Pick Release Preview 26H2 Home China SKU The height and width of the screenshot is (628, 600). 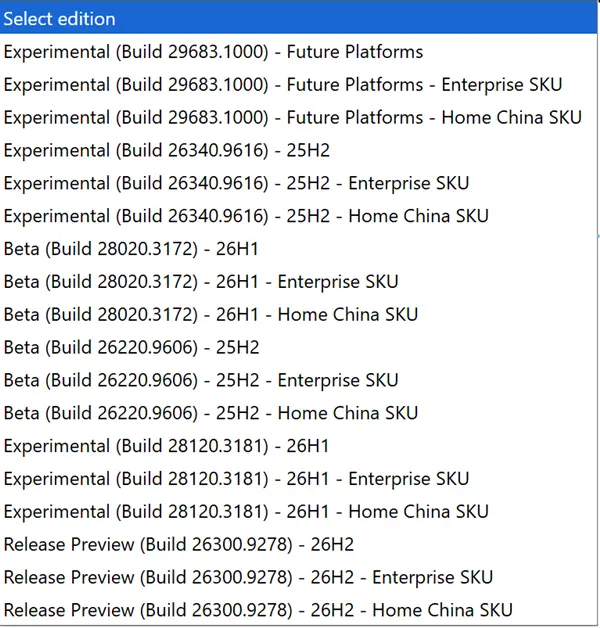298,610
